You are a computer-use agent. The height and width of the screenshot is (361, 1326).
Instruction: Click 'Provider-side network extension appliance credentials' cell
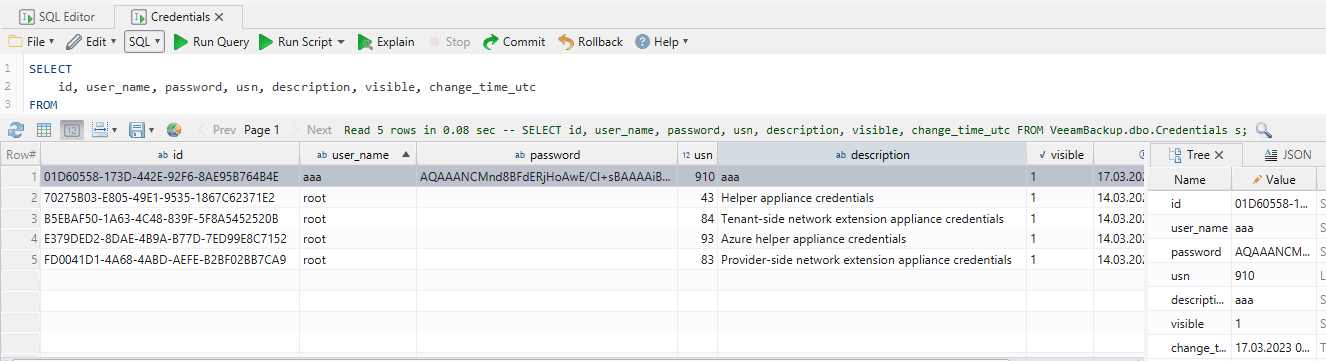coord(872,260)
